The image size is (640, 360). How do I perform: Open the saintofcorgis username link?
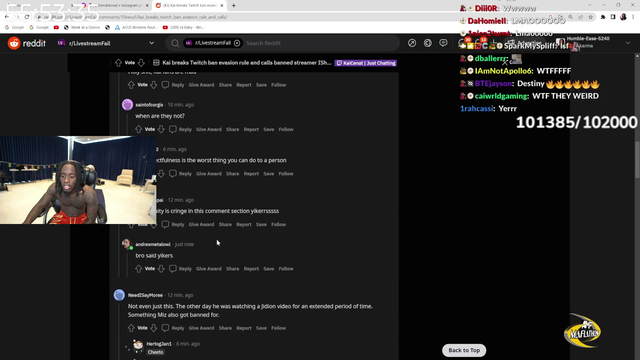[x=149, y=105]
